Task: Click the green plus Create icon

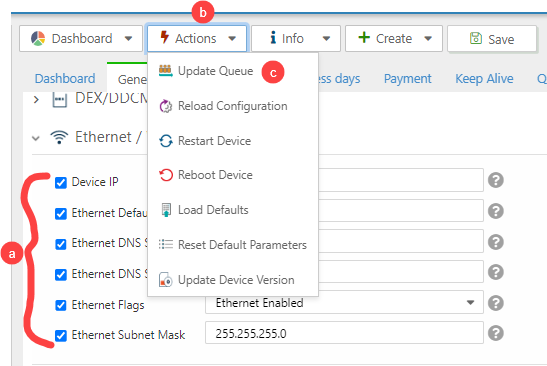Action: (364, 37)
